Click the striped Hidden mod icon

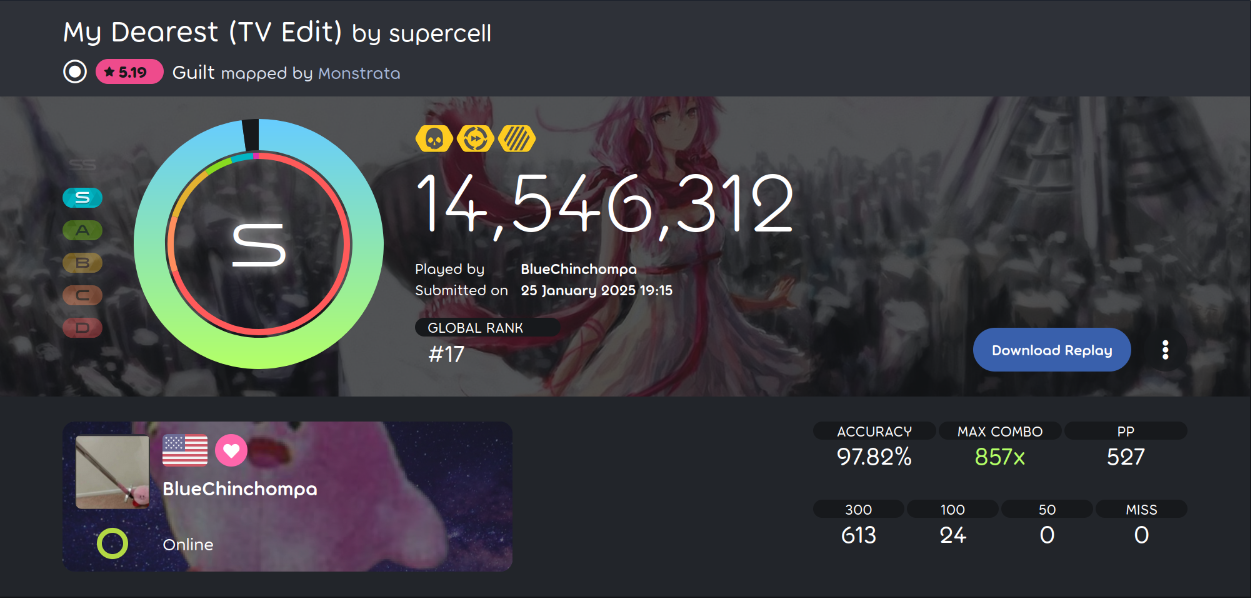coord(516,138)
